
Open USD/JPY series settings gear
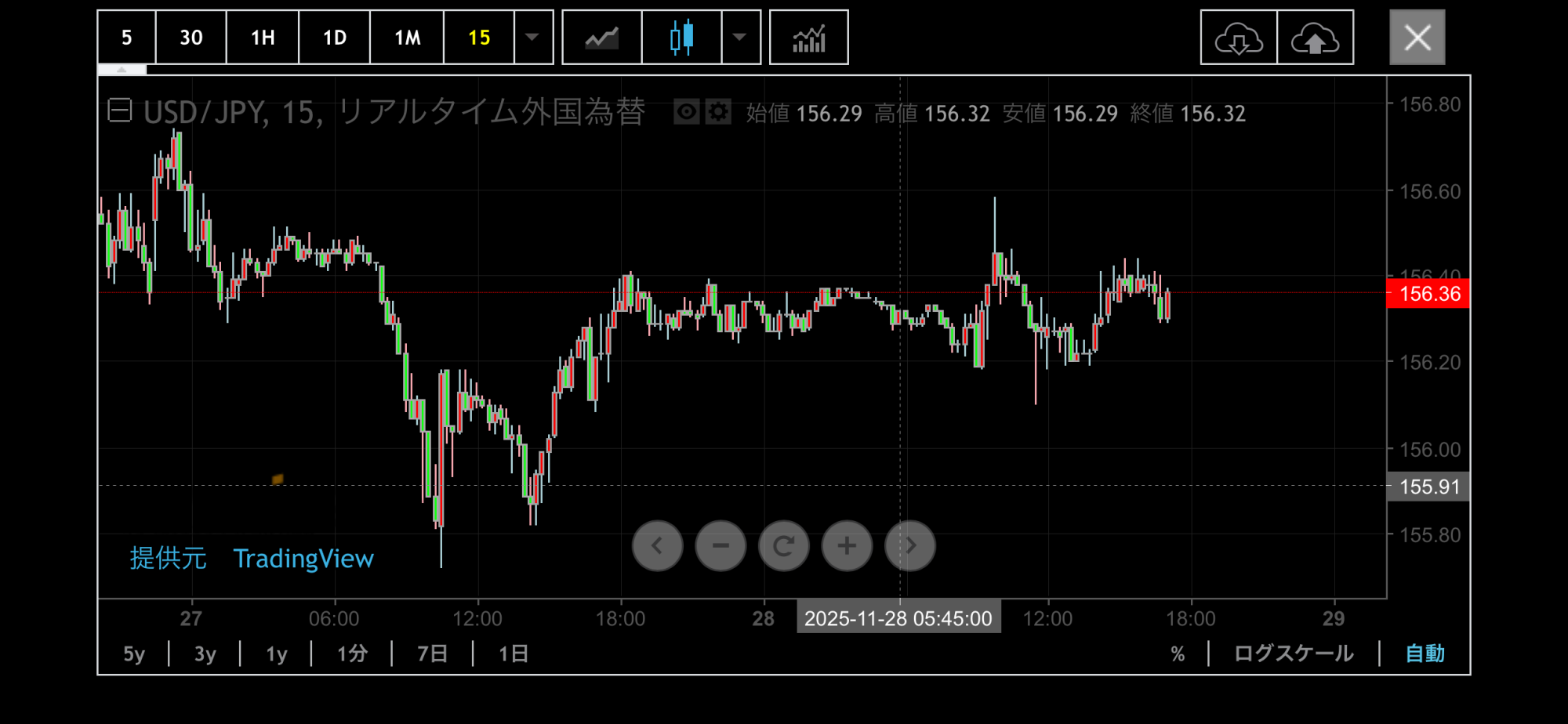coord(717,112)
